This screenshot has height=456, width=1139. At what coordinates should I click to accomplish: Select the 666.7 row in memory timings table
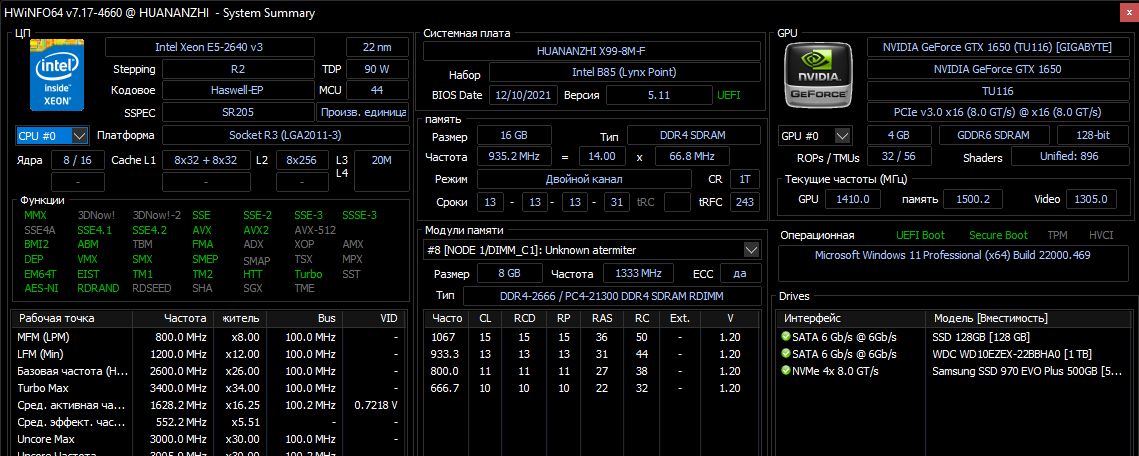[x=592, y=388]
